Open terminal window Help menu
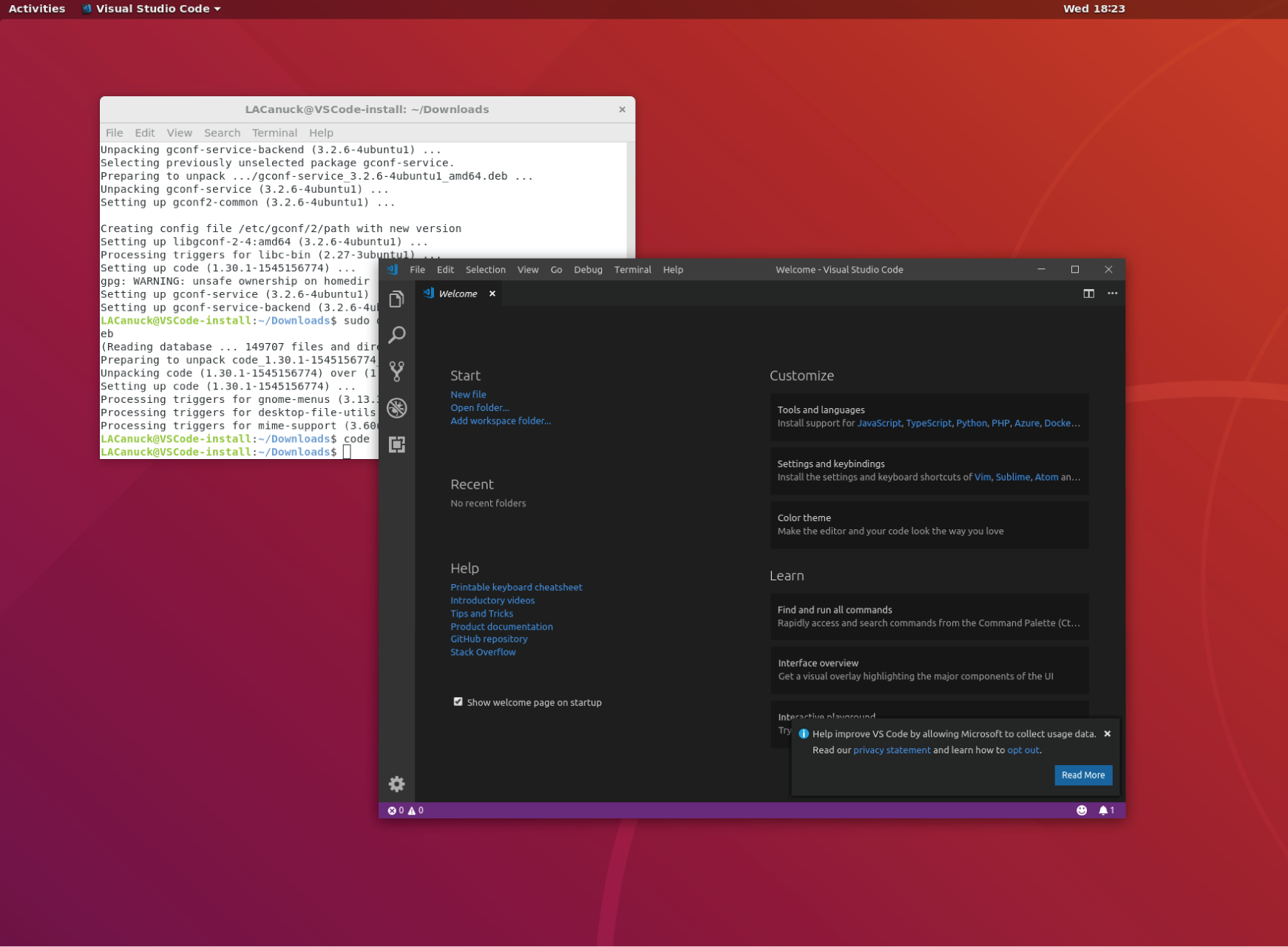The image size is (1288, 947). click(321, 133)
